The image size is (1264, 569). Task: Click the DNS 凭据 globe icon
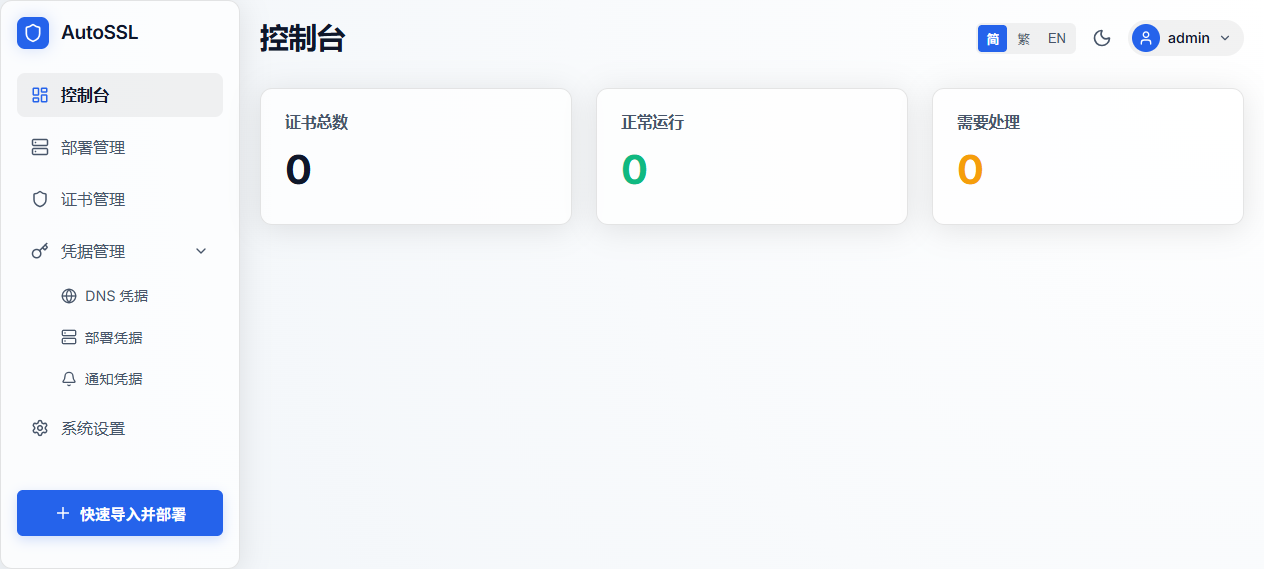[x=69, y=296]
